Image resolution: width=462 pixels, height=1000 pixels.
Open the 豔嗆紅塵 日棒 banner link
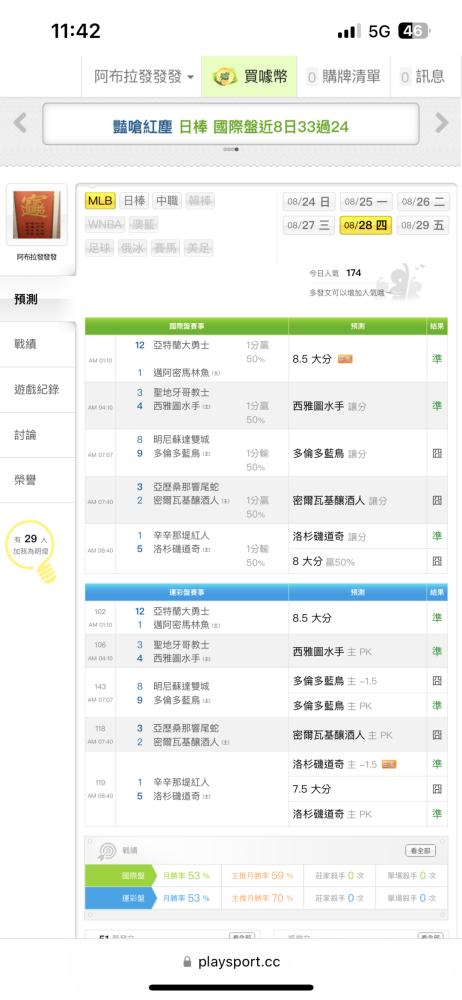tap(231, 126)
